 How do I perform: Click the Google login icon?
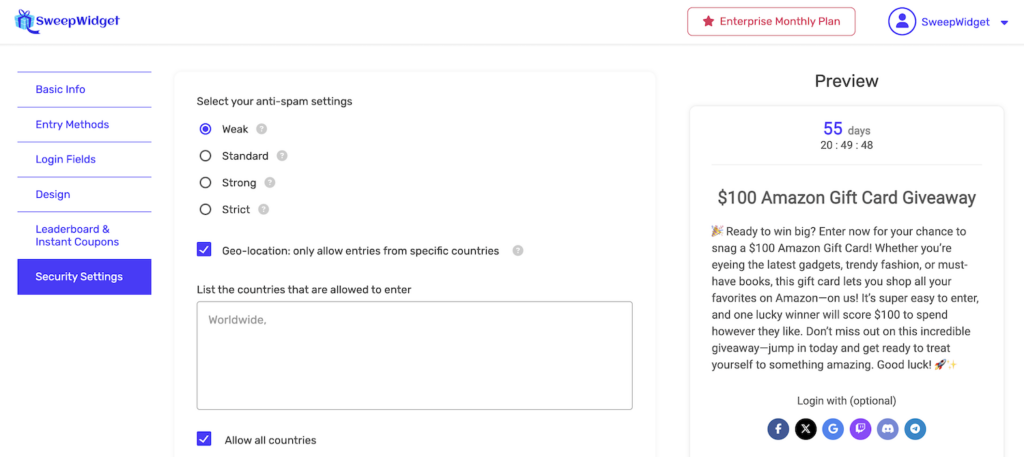[x=833, y=429]
